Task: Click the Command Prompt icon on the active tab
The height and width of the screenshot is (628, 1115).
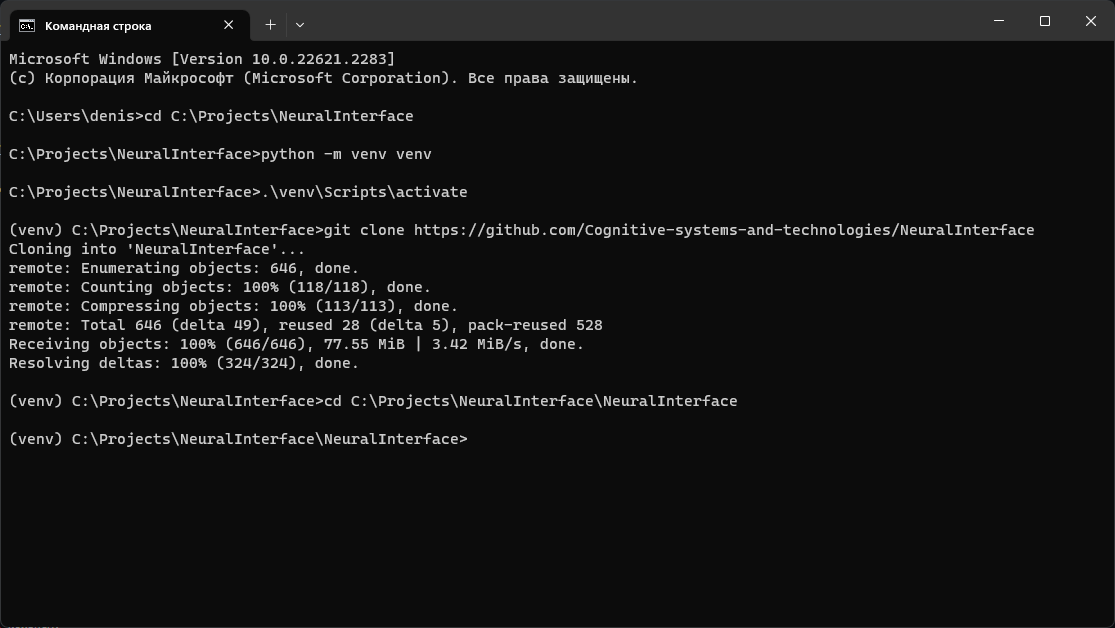Action: (x=25, y=25)
